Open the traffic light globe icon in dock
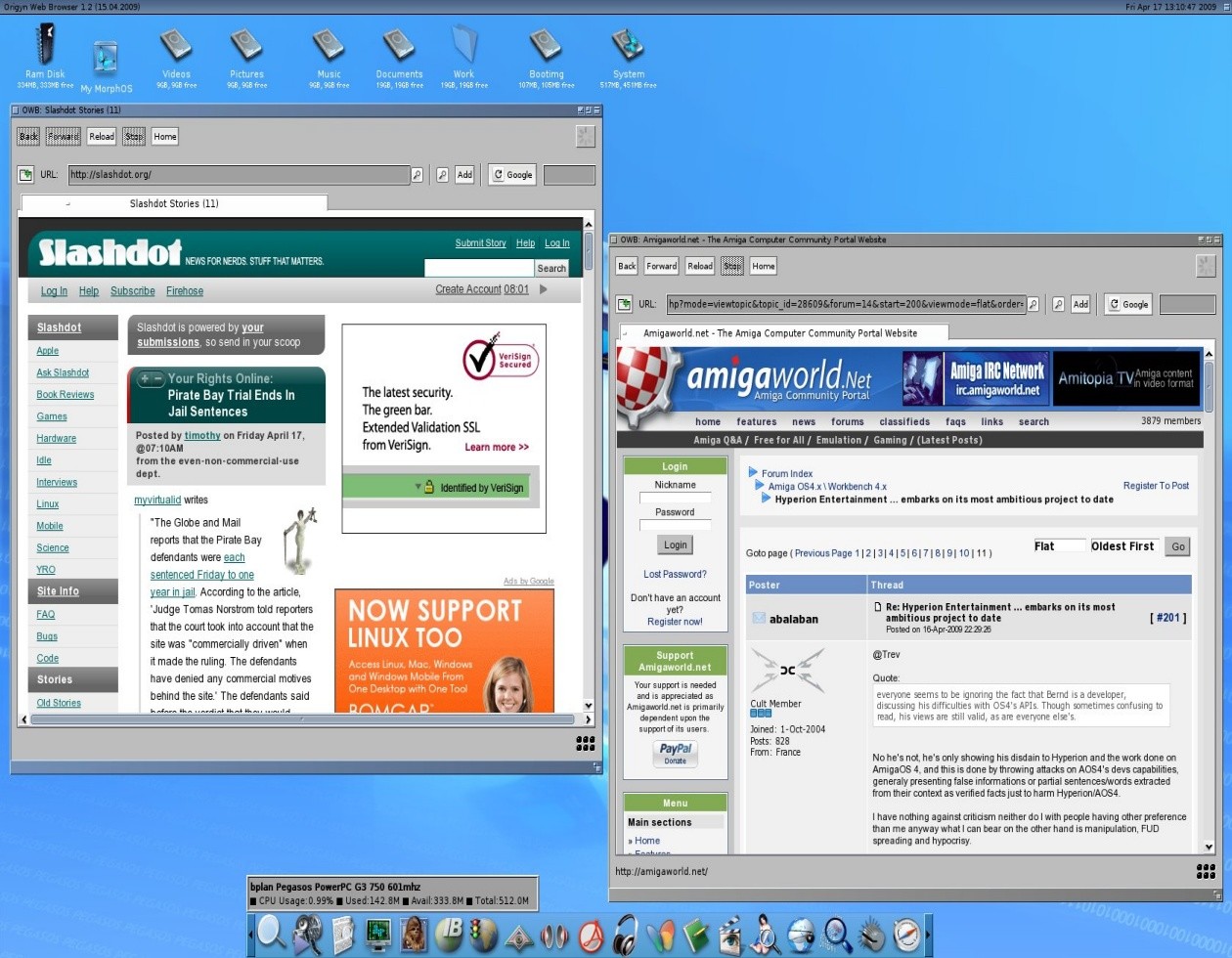The image size is (1232, 958). (483, 935)
